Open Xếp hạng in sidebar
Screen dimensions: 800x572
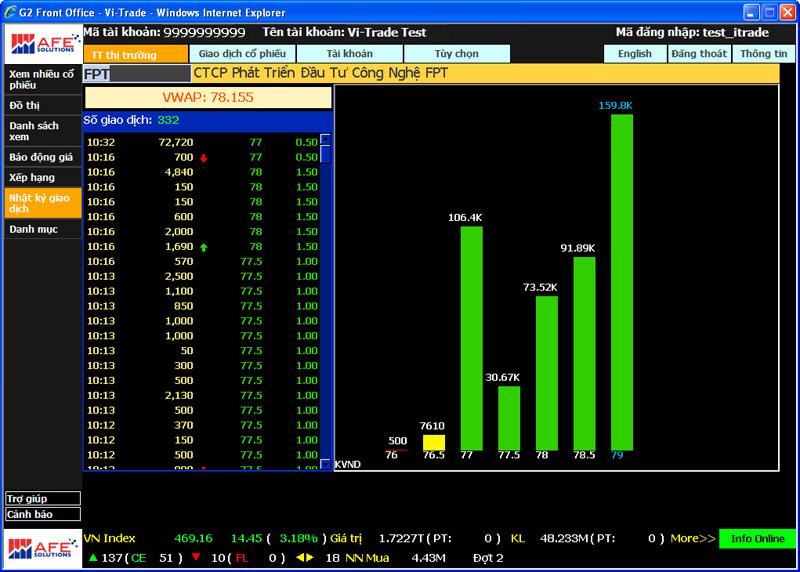coord(43,177)
